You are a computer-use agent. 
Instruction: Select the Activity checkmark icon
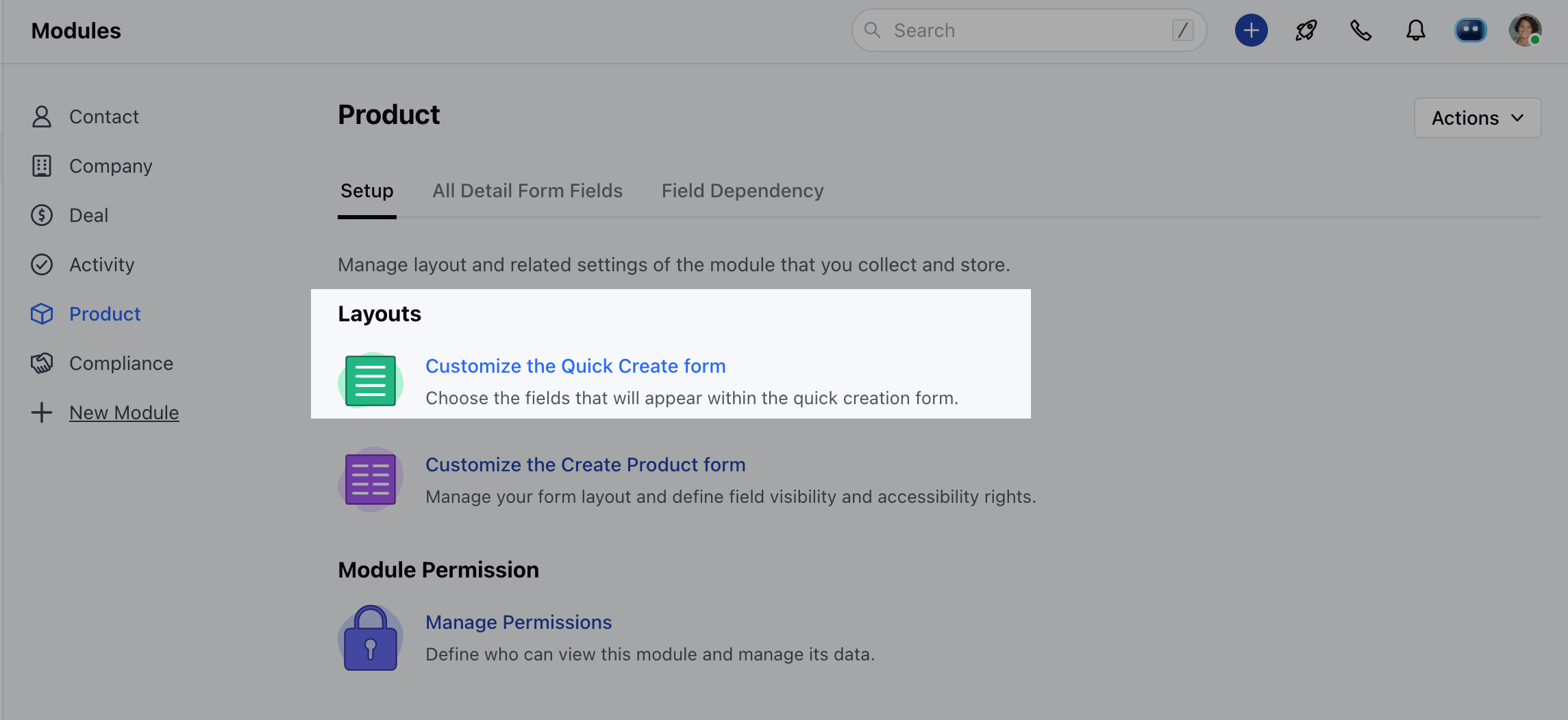[42, 264]
